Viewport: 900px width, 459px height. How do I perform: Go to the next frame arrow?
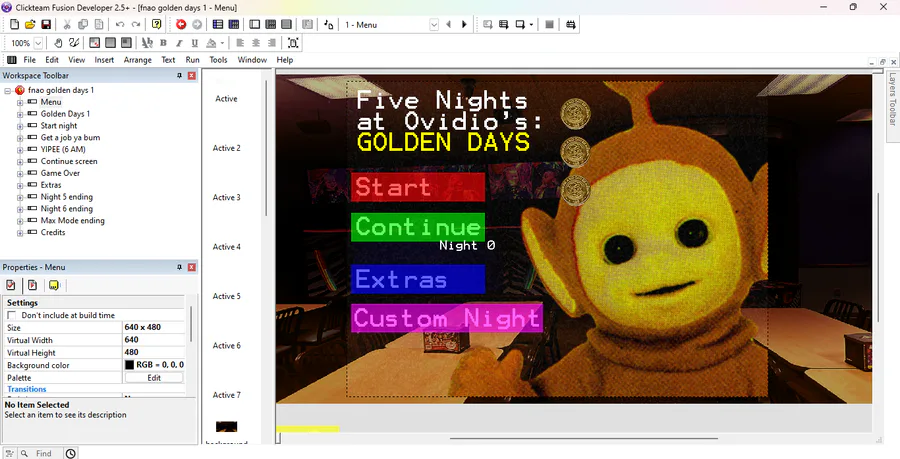pos(464,25)
